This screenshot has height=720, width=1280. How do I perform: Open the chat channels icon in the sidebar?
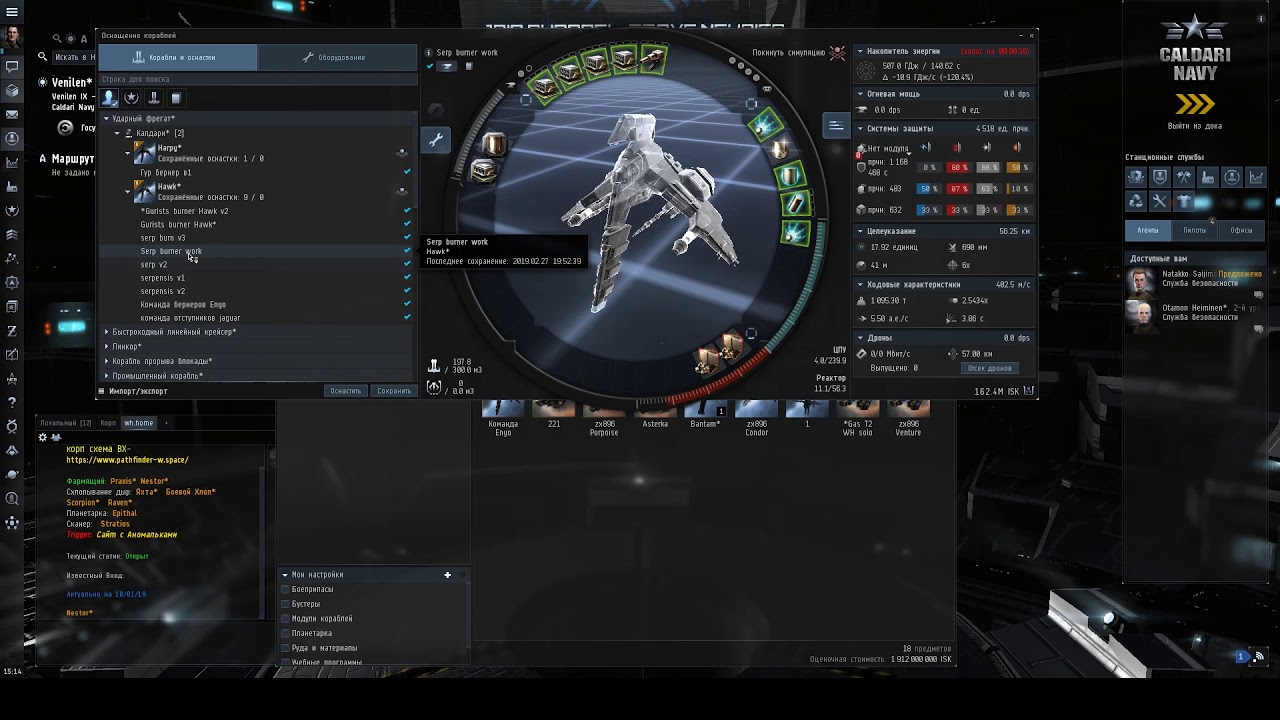coord(12,67)
